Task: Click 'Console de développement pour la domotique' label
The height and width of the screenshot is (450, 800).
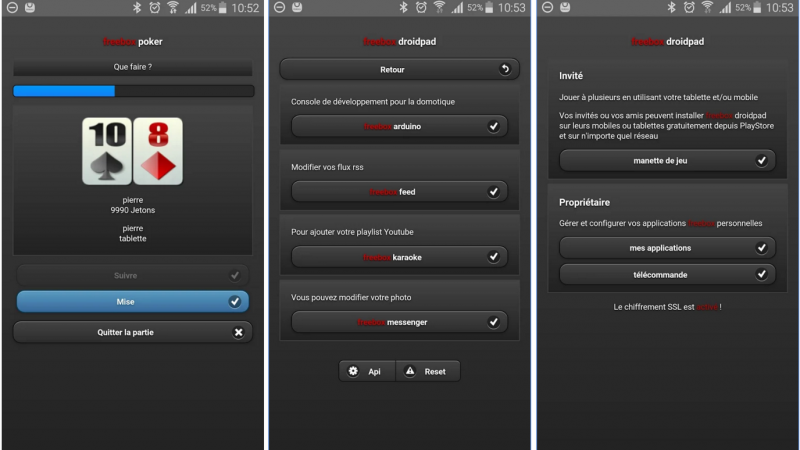Action: click(373, 102)
